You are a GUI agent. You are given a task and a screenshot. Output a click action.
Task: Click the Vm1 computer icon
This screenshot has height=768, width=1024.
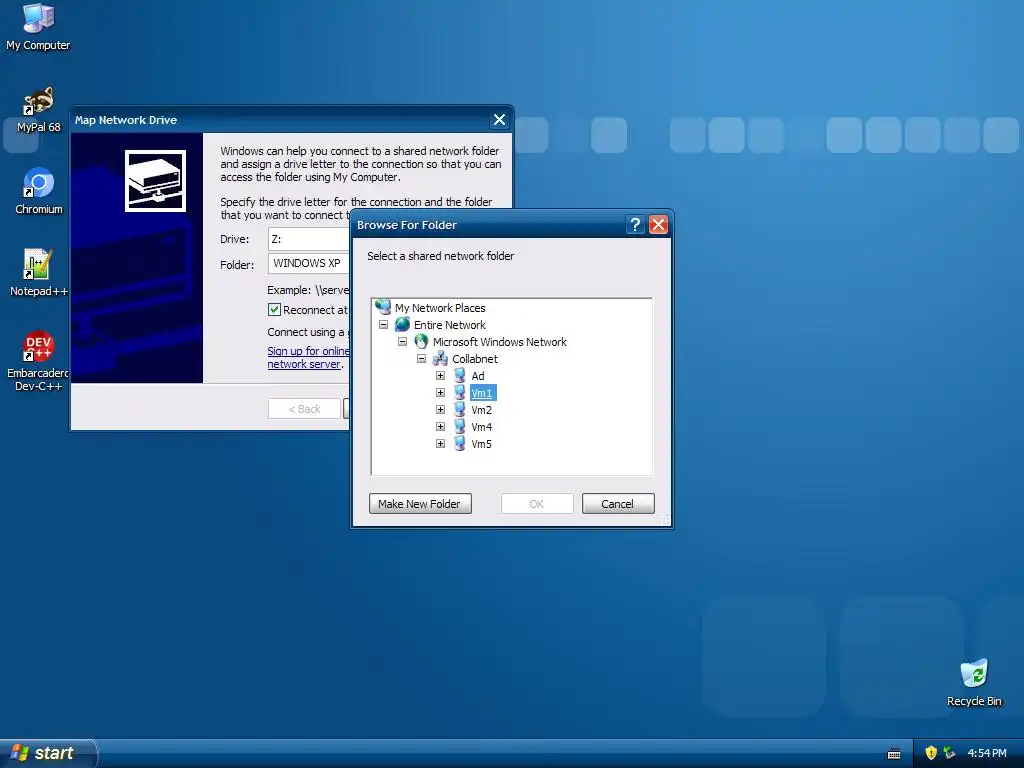coord(460,392)
